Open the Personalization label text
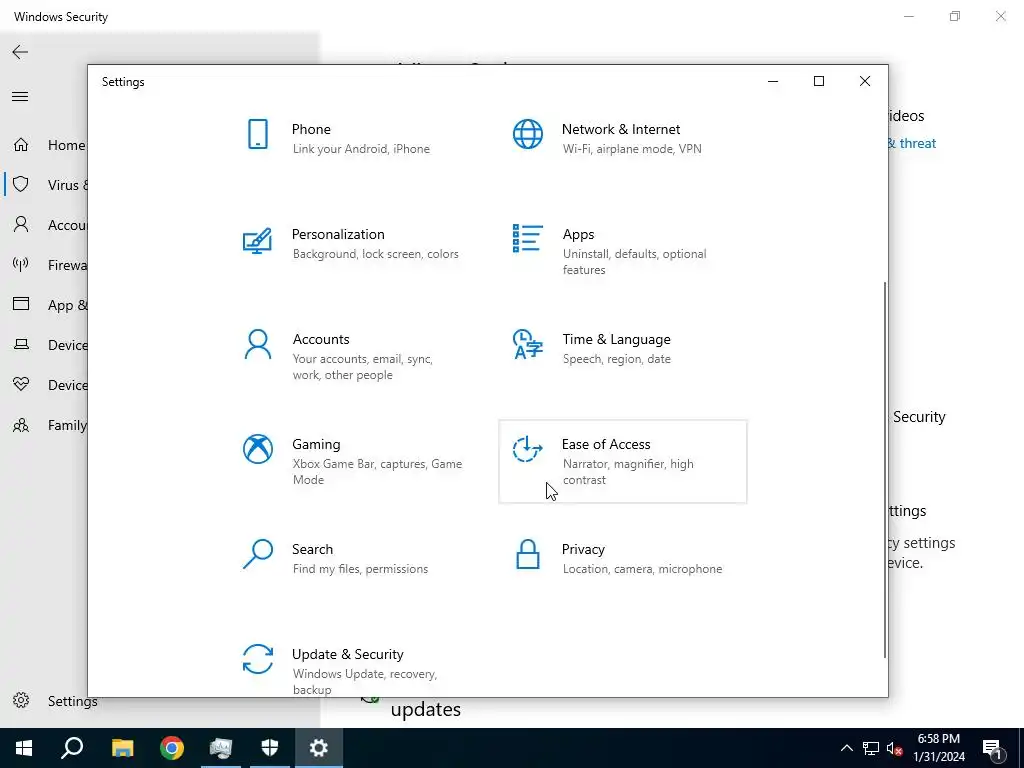 tap(338, 234)
